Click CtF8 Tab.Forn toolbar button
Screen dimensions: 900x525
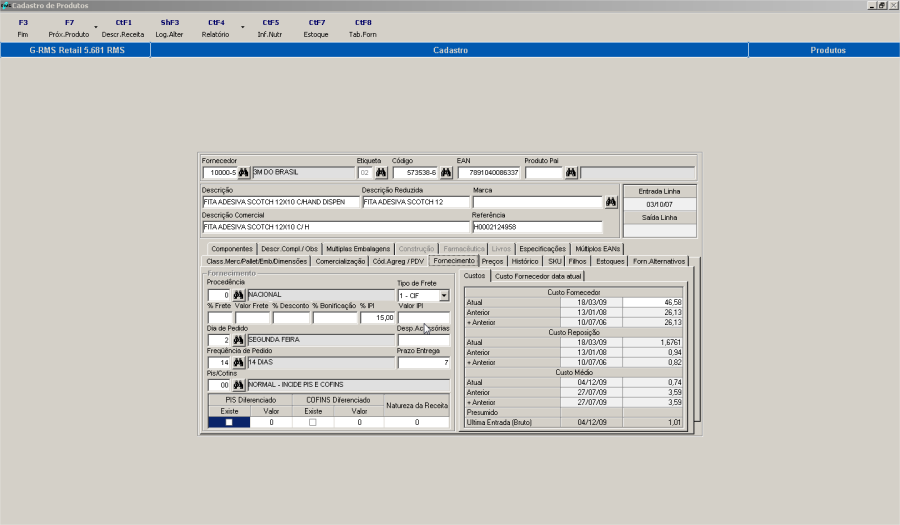click(x=363, y=28)
